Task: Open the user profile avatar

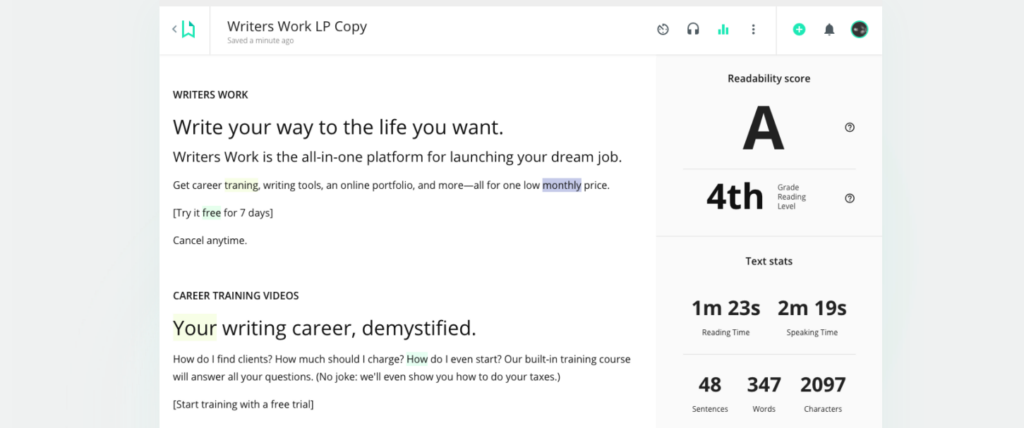Action: [859, 29]
